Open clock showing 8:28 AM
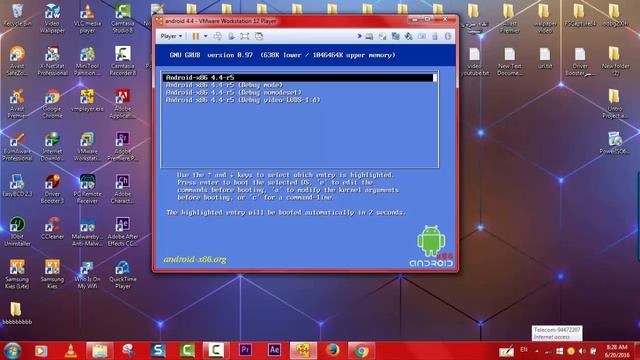This screenshot has height=360, width=640. pos(617,351)
